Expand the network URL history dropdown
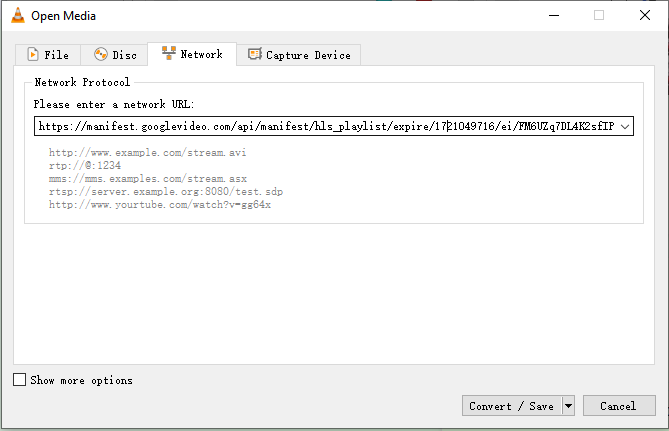 pos(625,127)
